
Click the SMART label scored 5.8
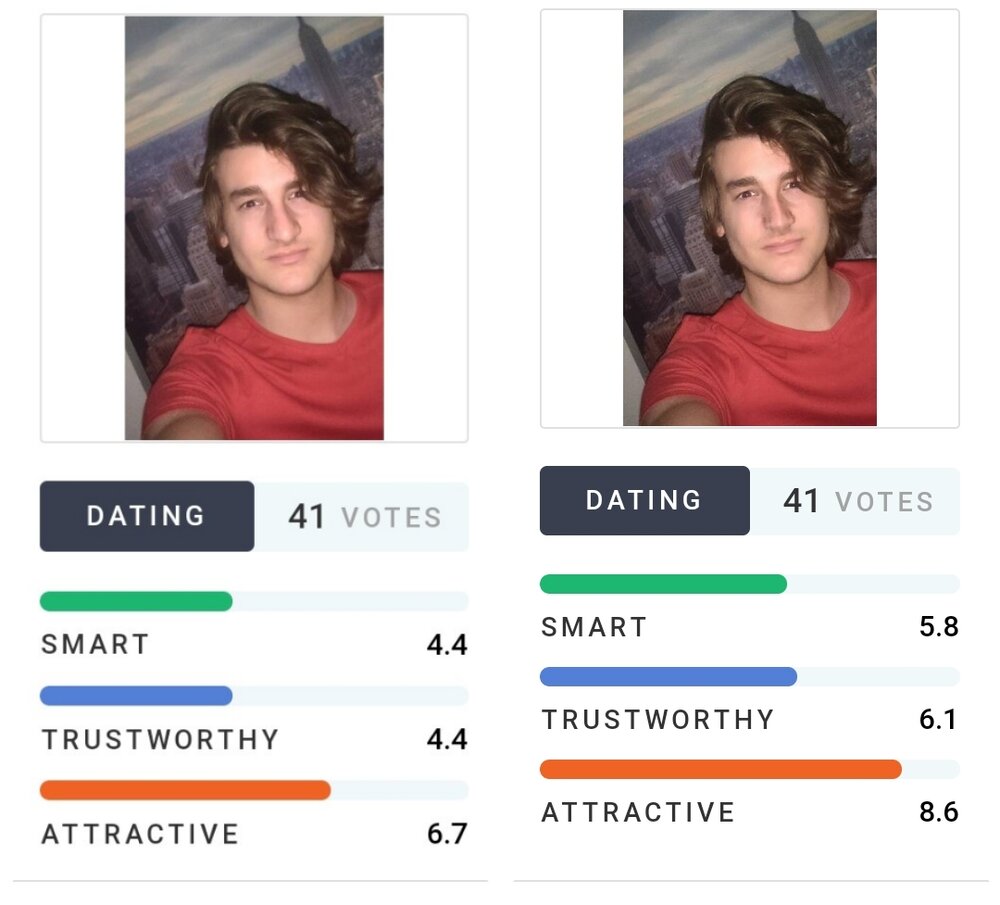pos(594,627)
